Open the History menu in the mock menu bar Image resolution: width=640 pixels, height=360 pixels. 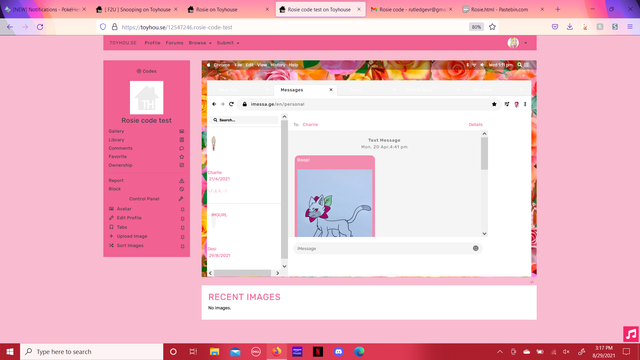[278, 65]
